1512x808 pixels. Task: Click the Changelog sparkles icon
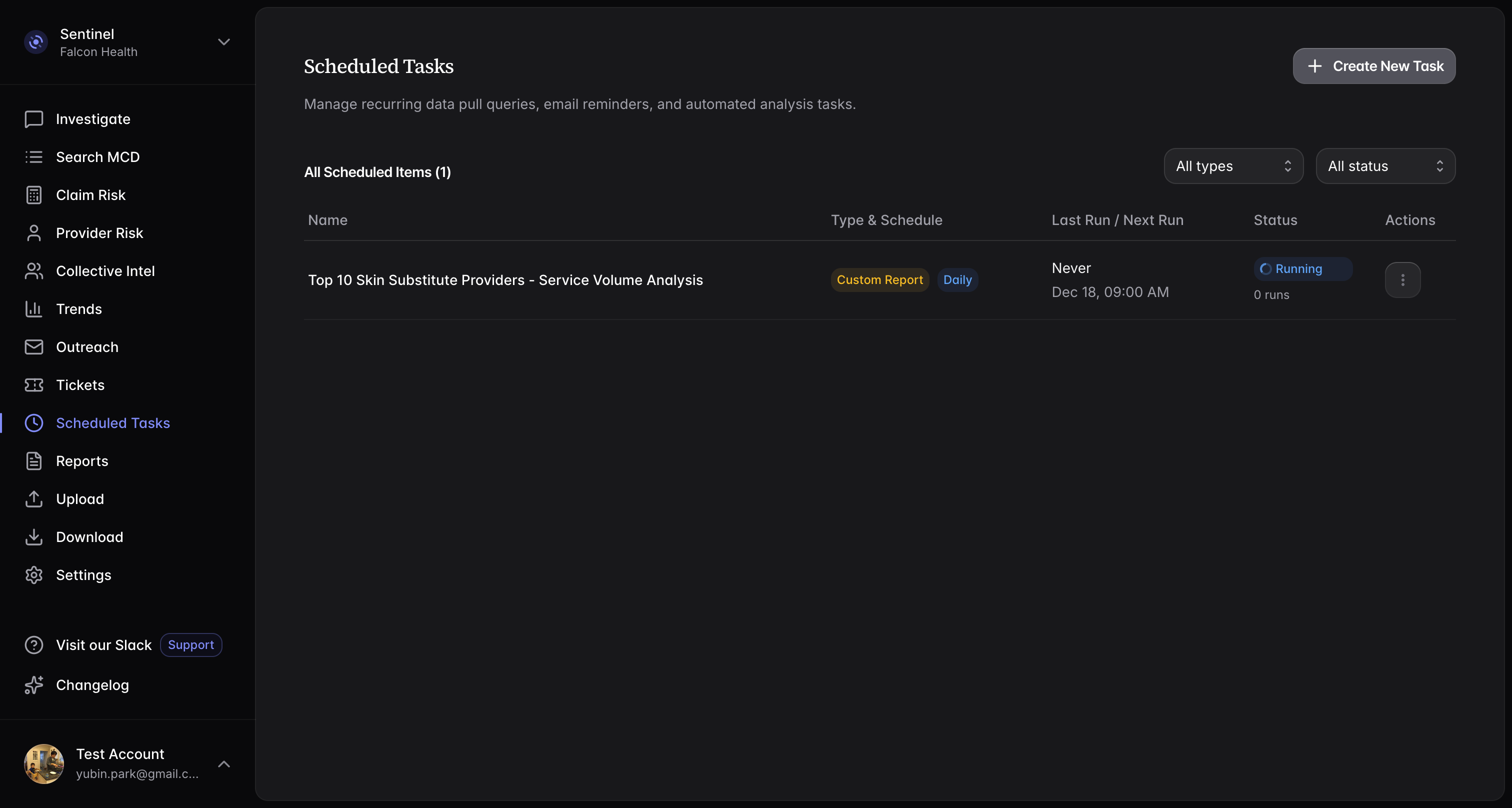click(x=33, y=685)
